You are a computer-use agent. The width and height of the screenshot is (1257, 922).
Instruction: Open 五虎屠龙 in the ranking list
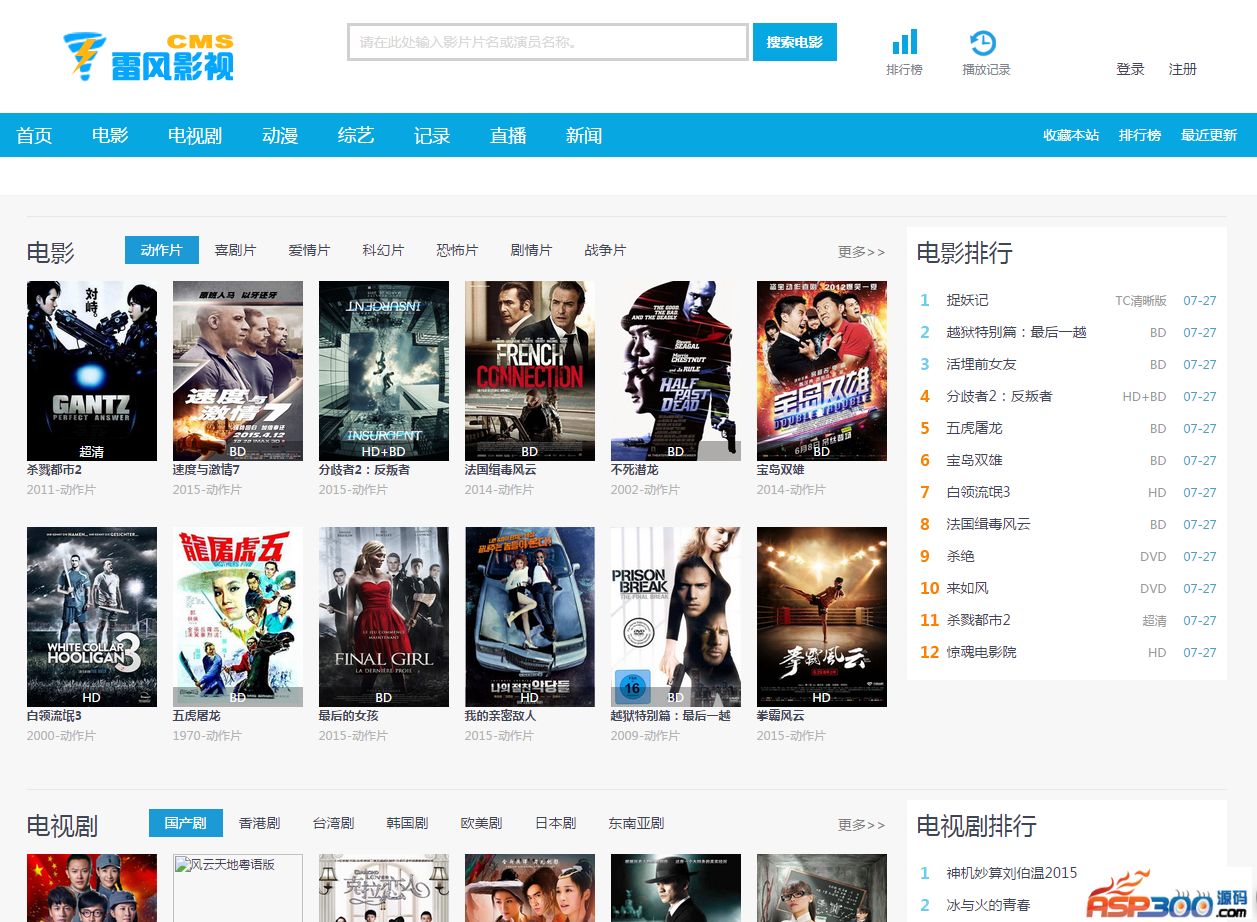click(x=974, y=428)
